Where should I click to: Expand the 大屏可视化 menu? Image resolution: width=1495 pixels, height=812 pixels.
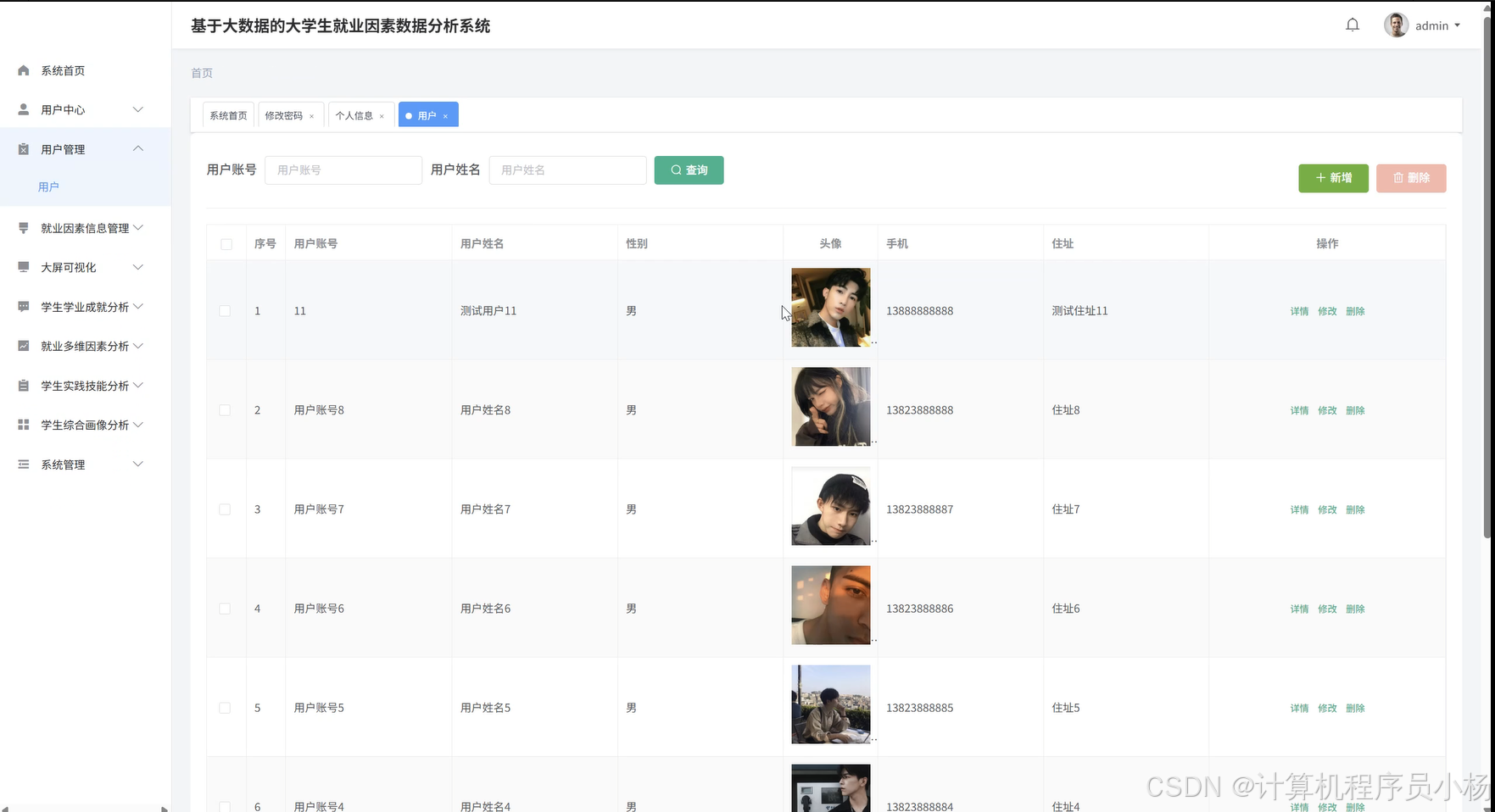tap(138, 267)
